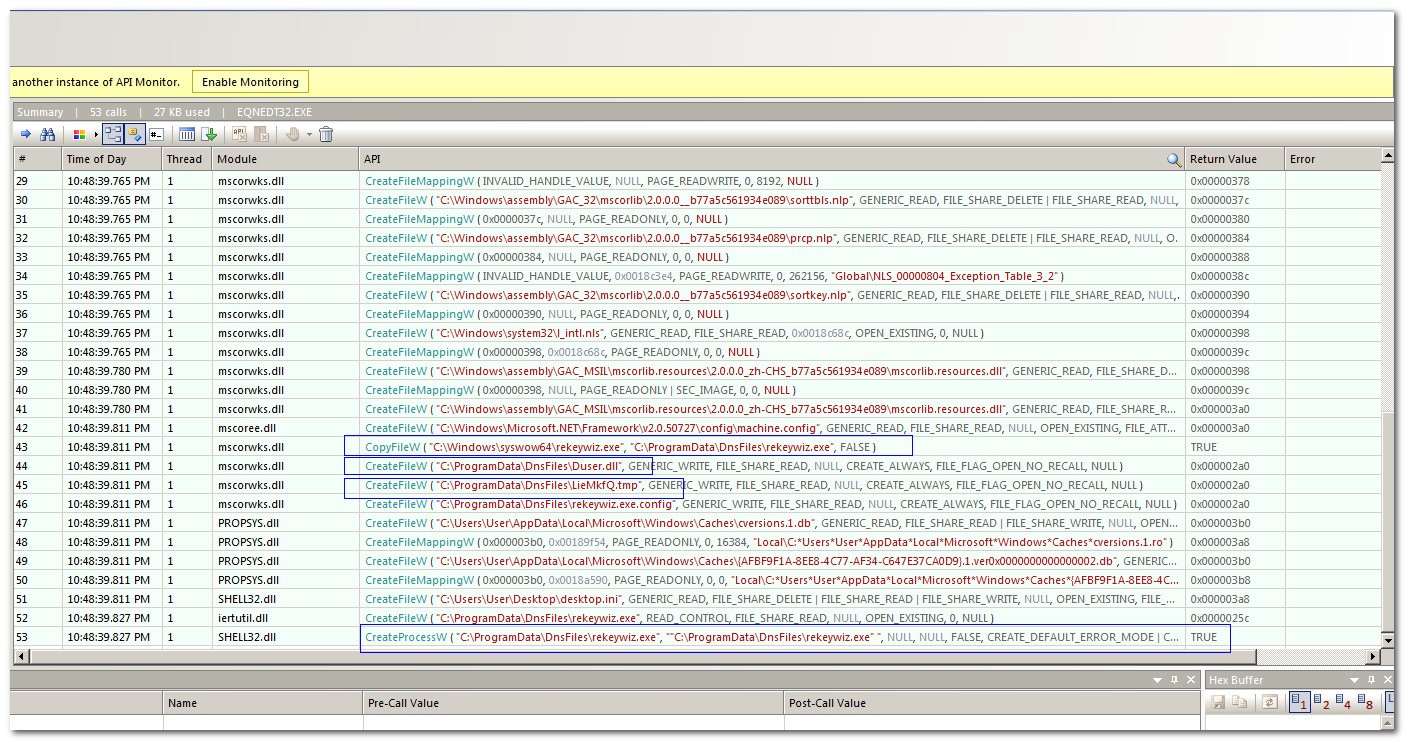The height and width of the screenshot is (741, 1405).
Task: Click the trash can clear icon
Action: 326,134
